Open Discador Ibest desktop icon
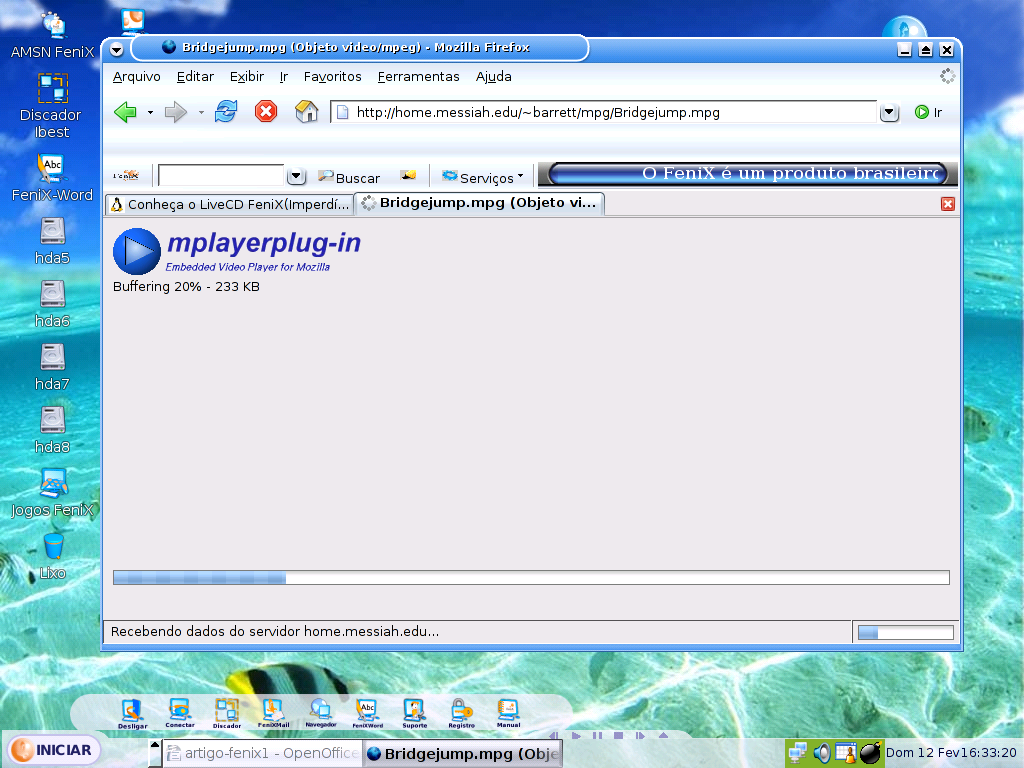Viewport: 1024px width, 768px height. point(51,106)
